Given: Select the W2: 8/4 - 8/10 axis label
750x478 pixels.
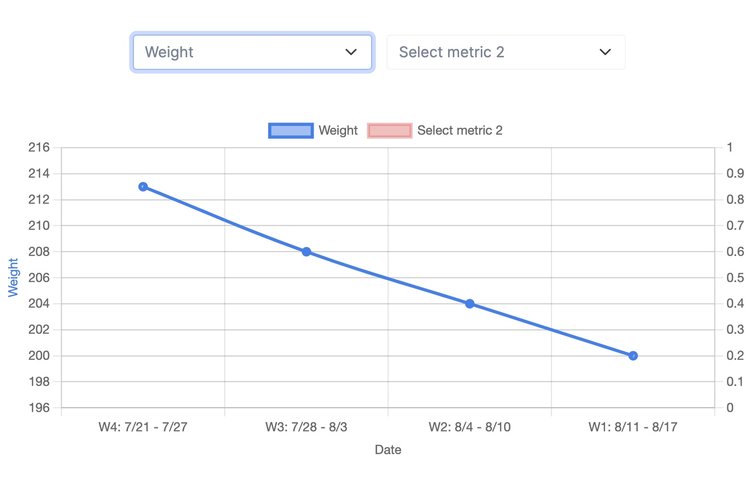Looking at the screenshot, I should (x=470, y=427).
